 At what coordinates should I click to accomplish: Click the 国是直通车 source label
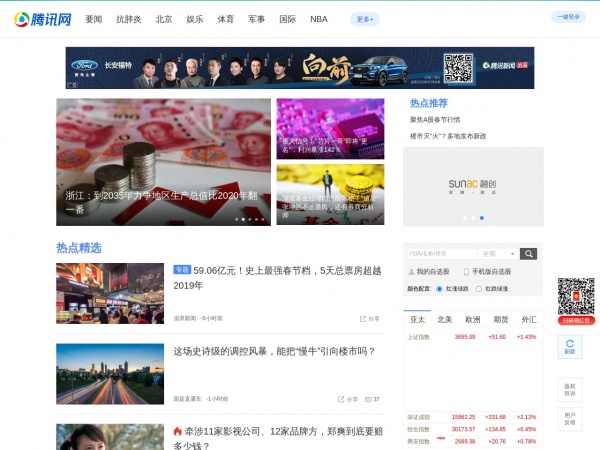pyautogui.click(x=187, y=399)
